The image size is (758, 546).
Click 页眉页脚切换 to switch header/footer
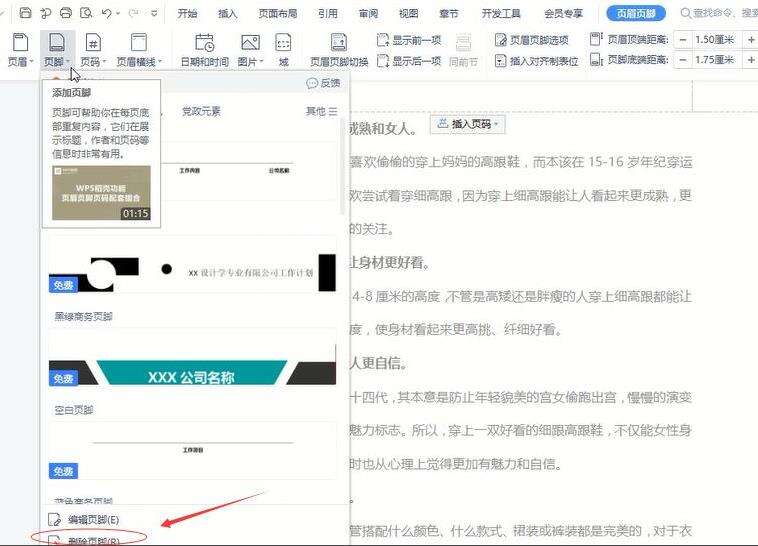coord(339,48)
